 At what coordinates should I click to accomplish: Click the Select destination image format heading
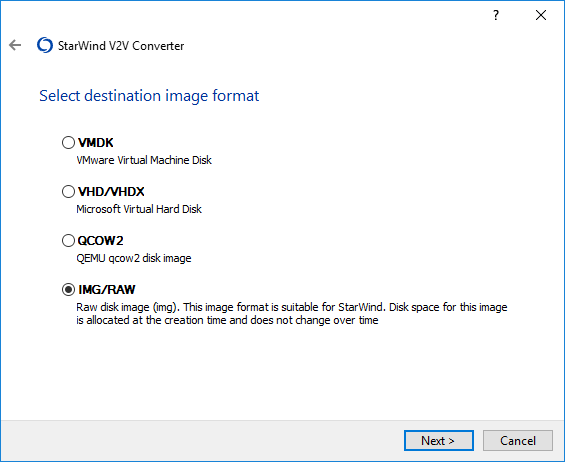tap(149, 96)
